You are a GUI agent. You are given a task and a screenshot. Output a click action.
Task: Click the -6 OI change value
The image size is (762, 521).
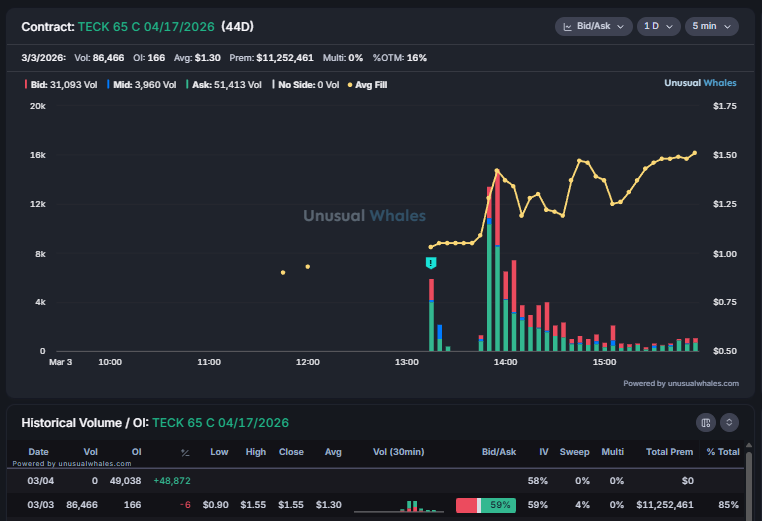(x=185, y=505)
